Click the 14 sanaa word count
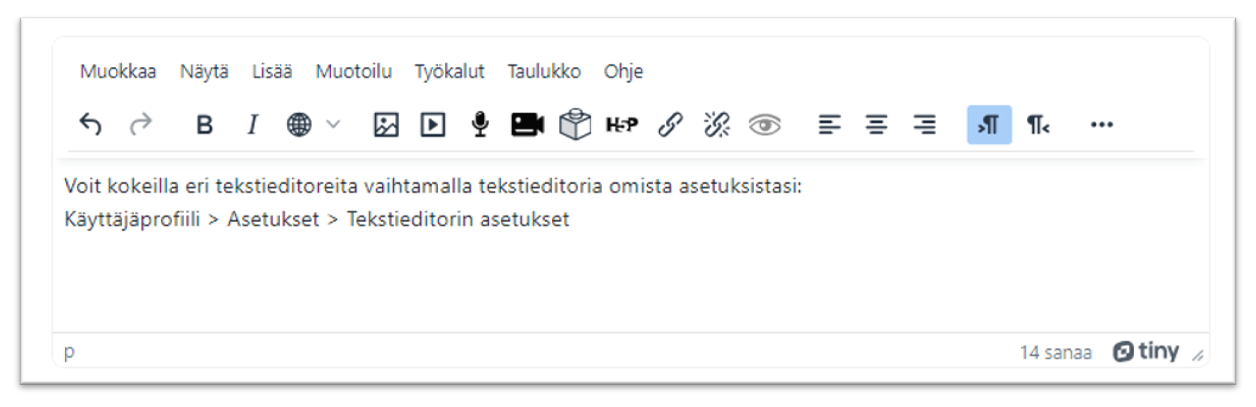Screen dimensions: 1256x407 [x=1056, y=352]
